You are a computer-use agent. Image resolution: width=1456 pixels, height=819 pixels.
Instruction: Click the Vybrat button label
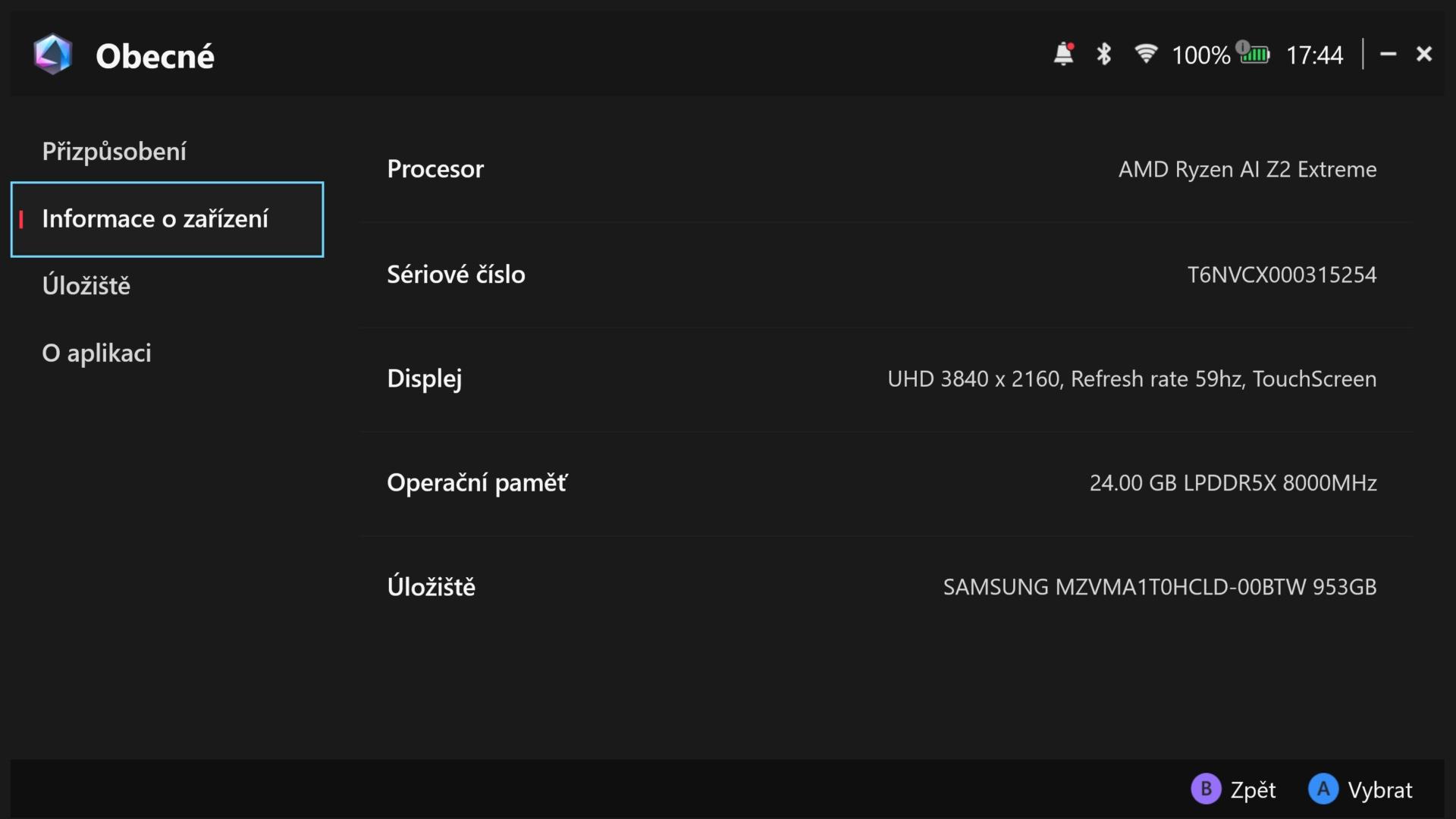tap(1379, 790)
